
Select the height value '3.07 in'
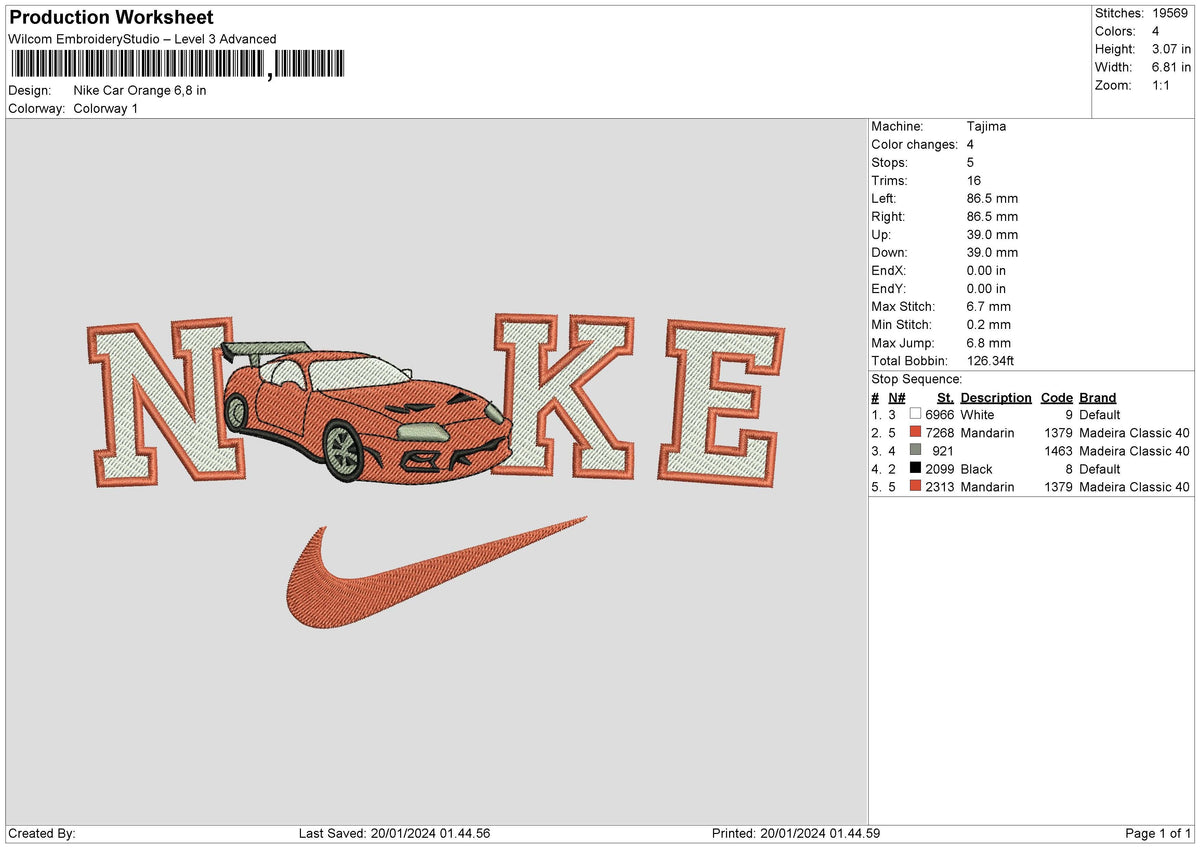click(x=1170, y=49)
